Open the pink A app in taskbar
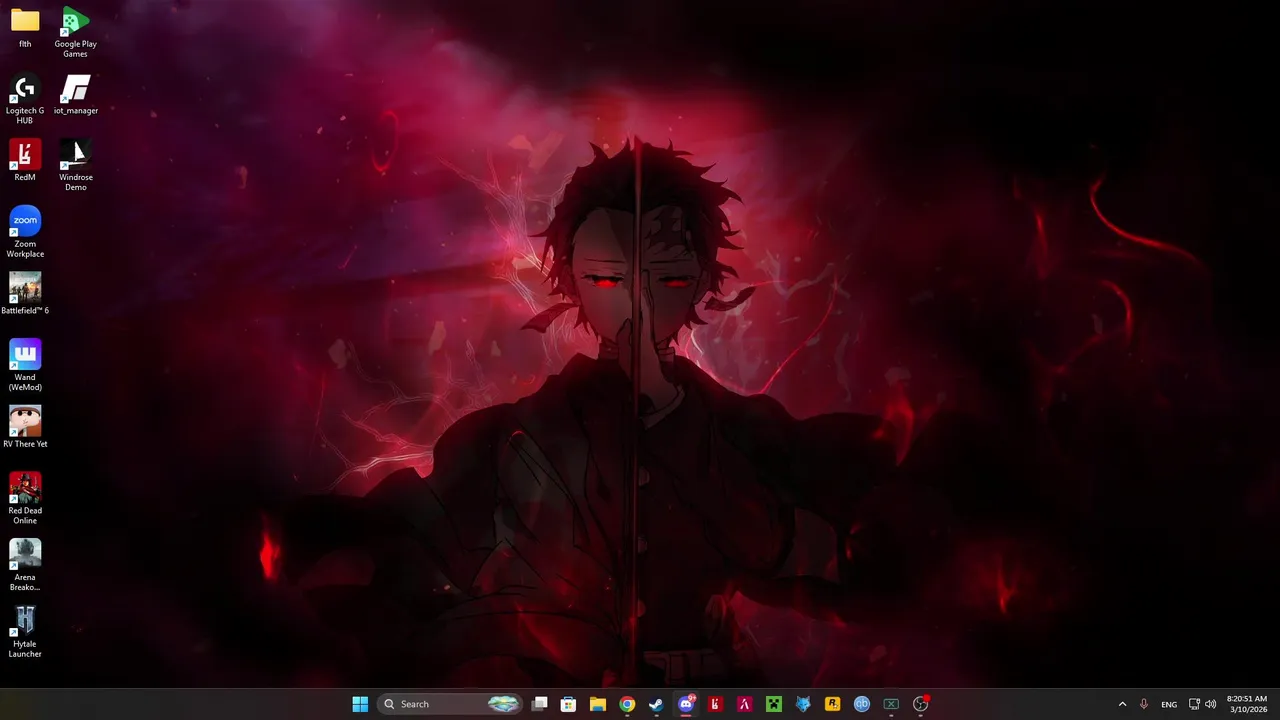 point(744,704)
